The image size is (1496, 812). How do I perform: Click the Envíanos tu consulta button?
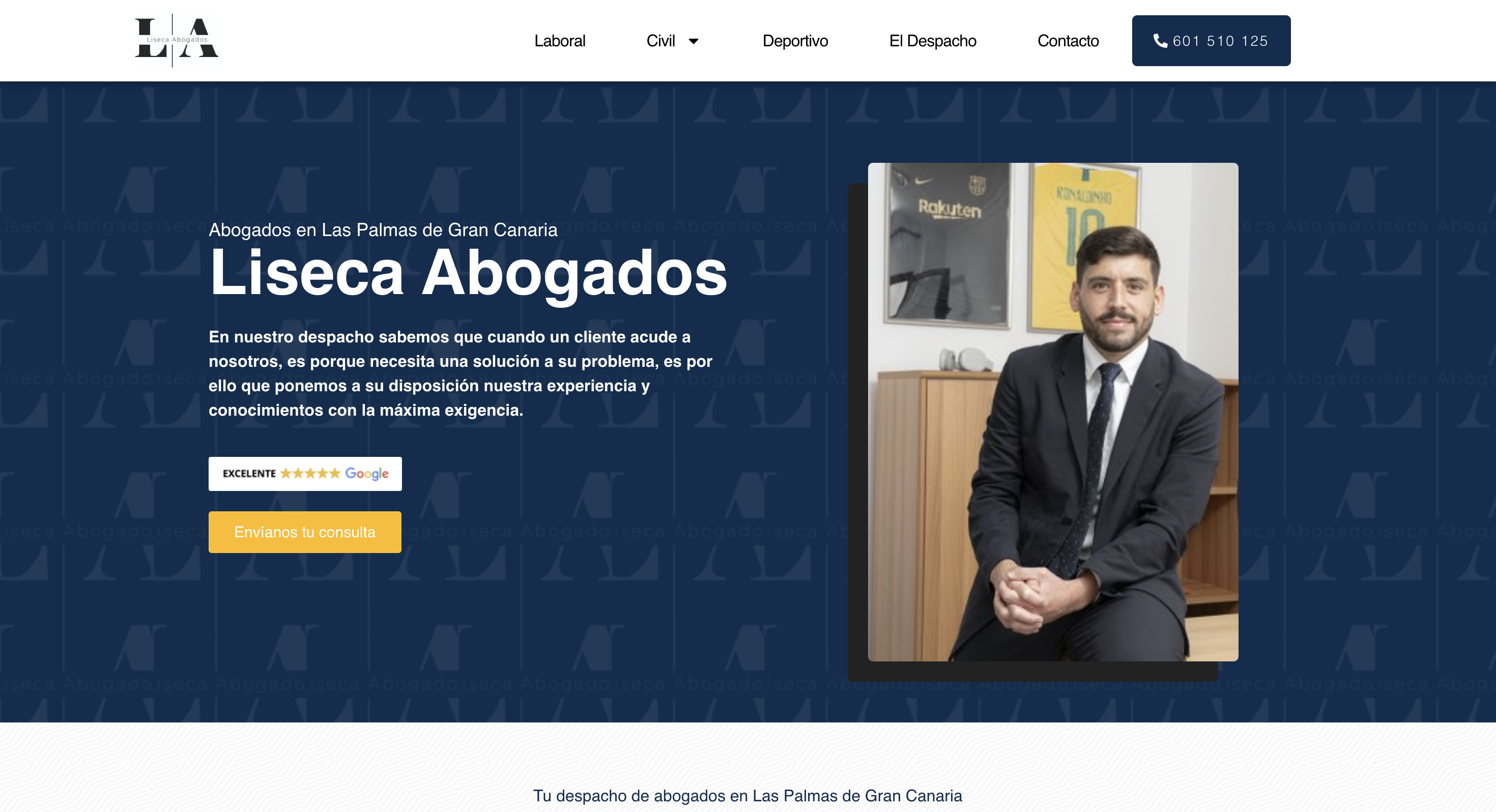[305, 532]
